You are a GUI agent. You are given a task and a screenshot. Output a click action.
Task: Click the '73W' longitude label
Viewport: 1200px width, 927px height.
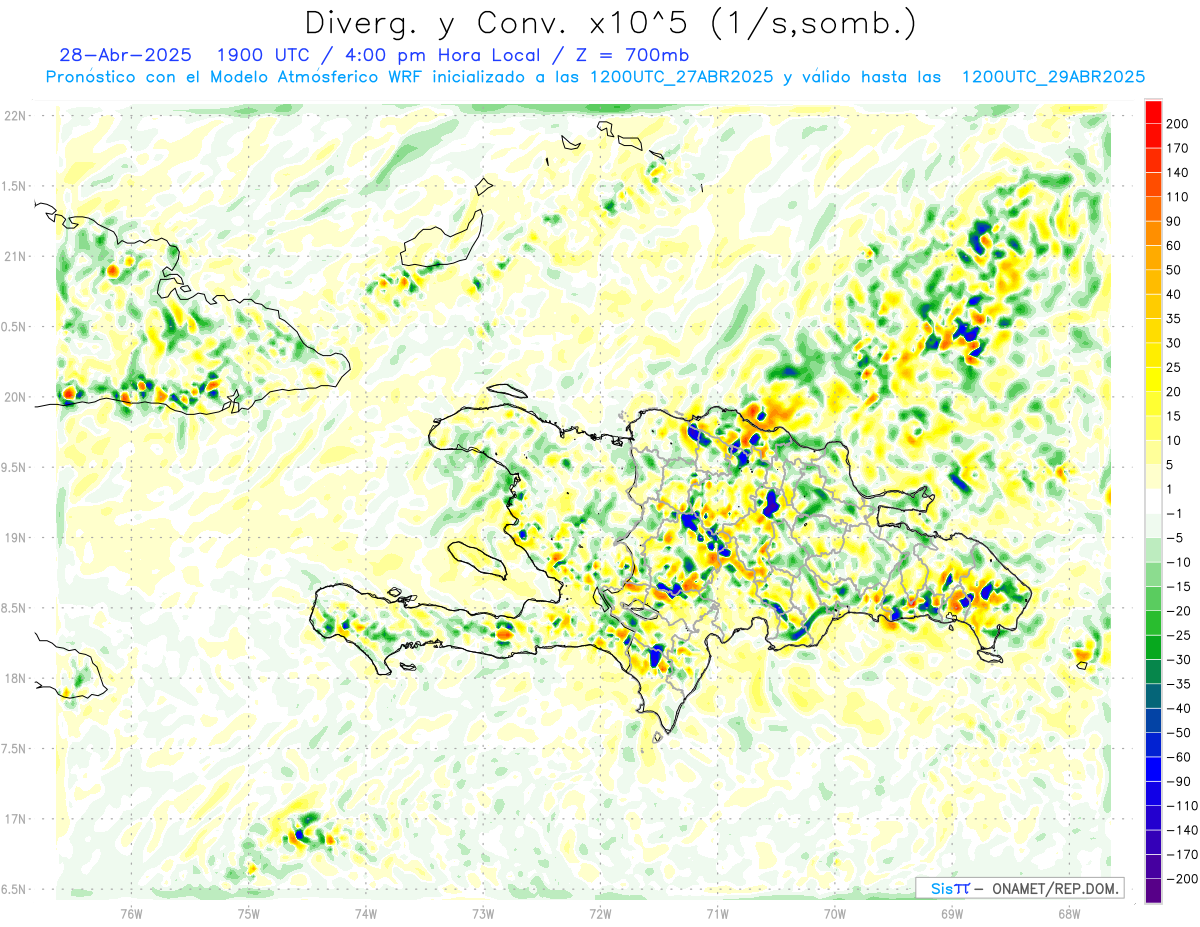coord(483,913)
